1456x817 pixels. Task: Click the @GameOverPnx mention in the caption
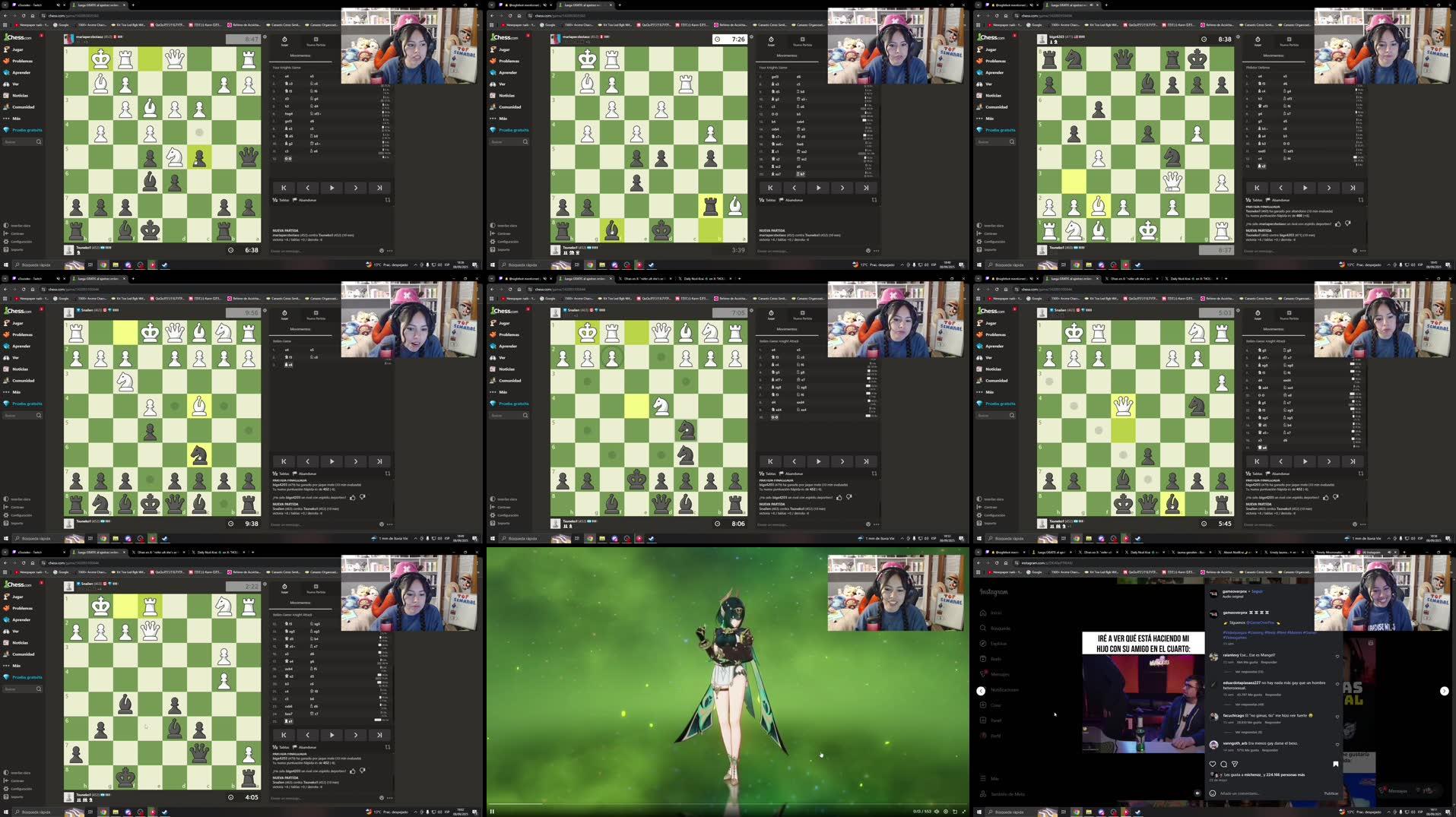click(x=1259, y=622)
